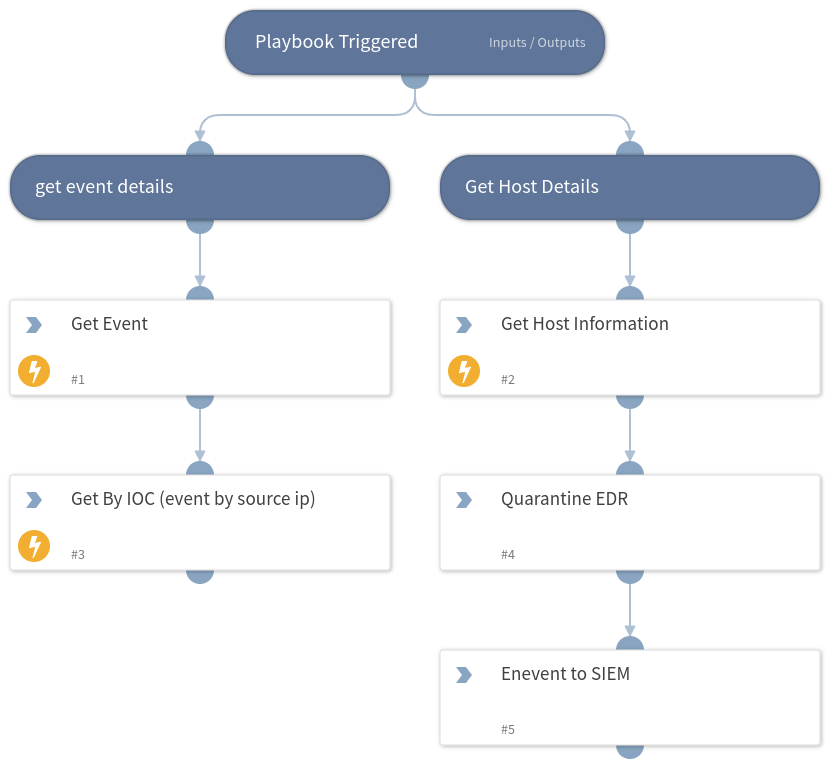Click the chevron icon on Enevent to SIEM
This screenshot has width=830, height=769.
tap(464, 675)
